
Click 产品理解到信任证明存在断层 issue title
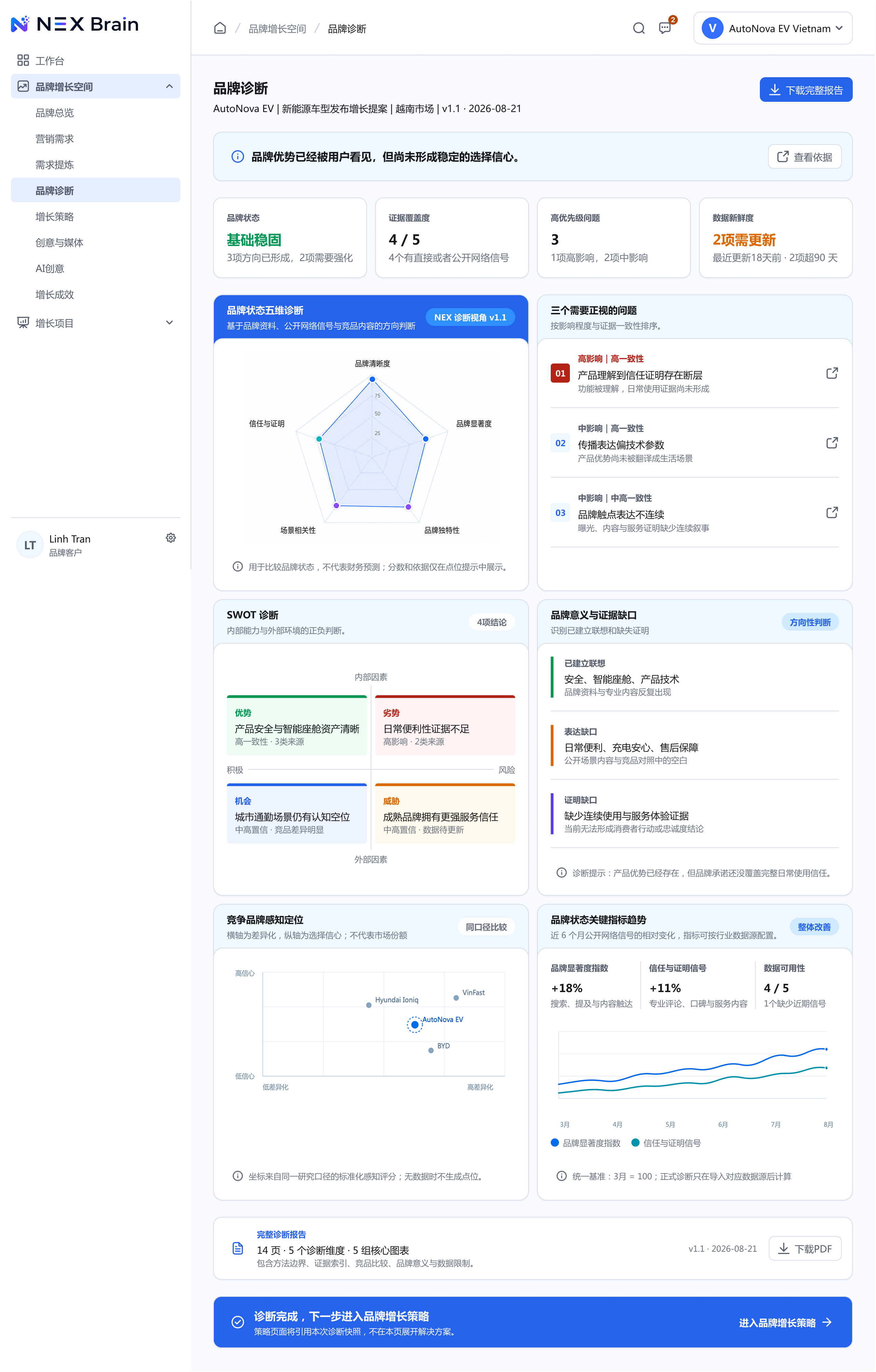tap(640, 375)
